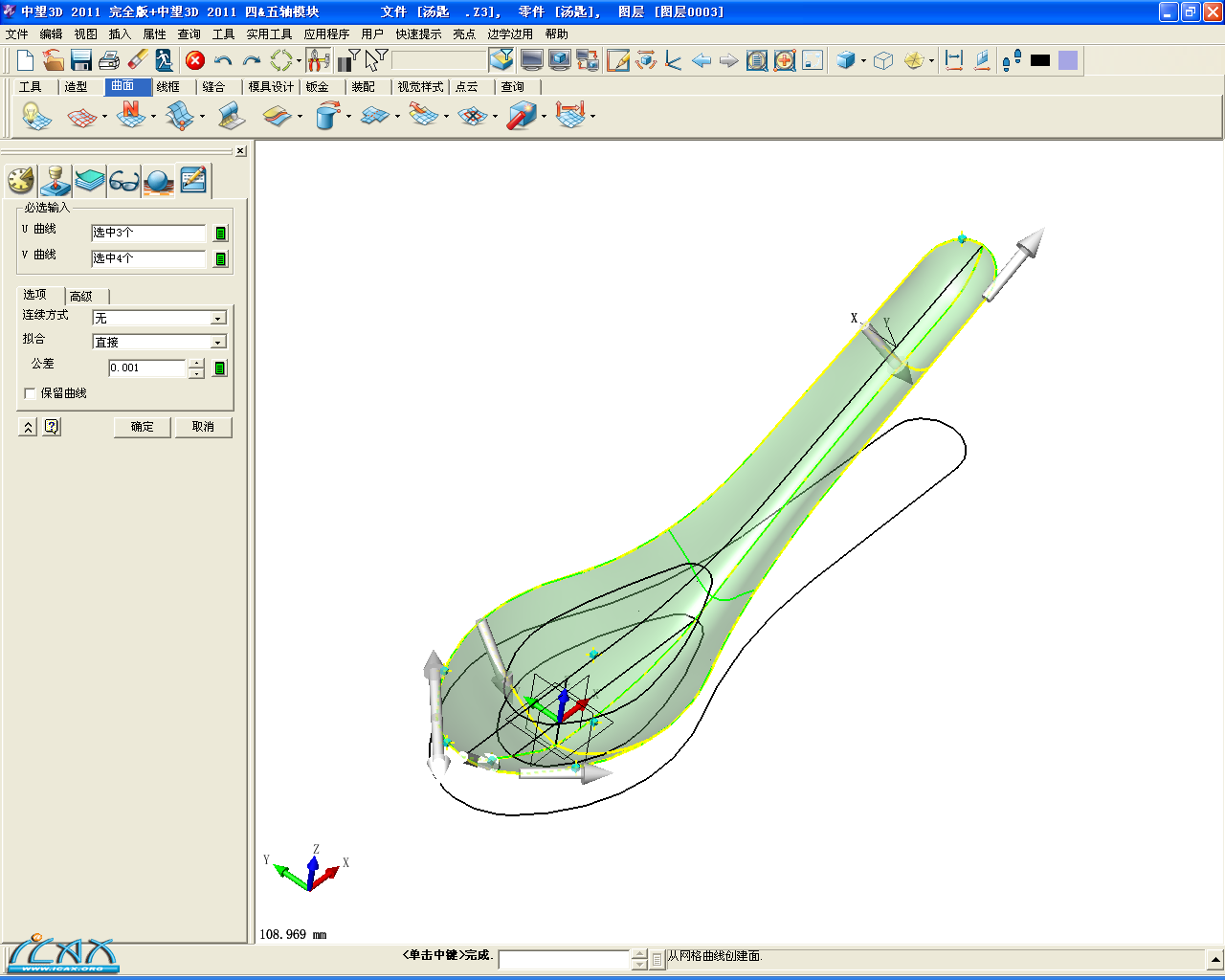Expand the 拟合 dropdown showing 直接
The width and height of the screenshot is (1225, 980).
pos(218,343)
